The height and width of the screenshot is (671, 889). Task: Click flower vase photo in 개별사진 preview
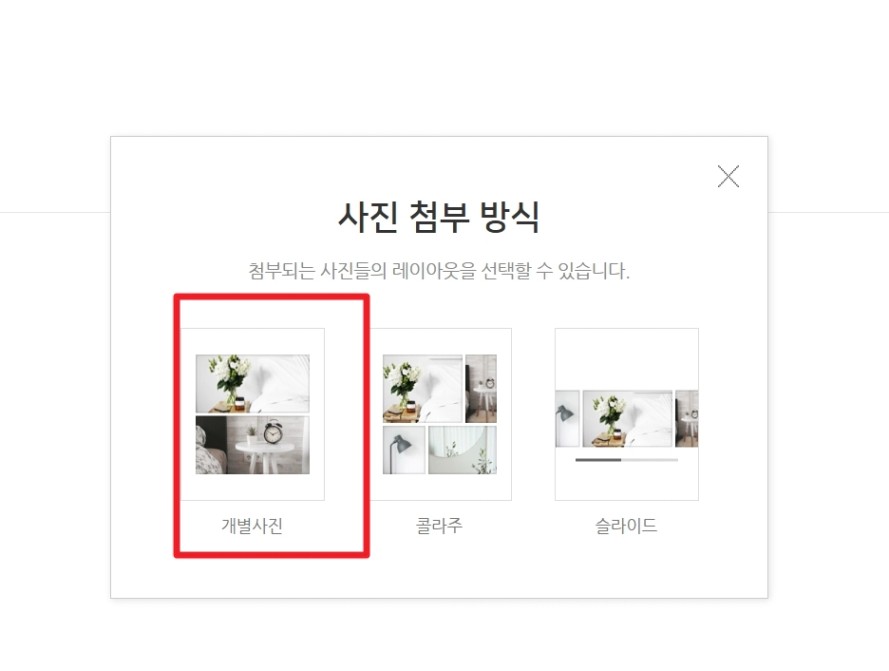coord(253,383)
